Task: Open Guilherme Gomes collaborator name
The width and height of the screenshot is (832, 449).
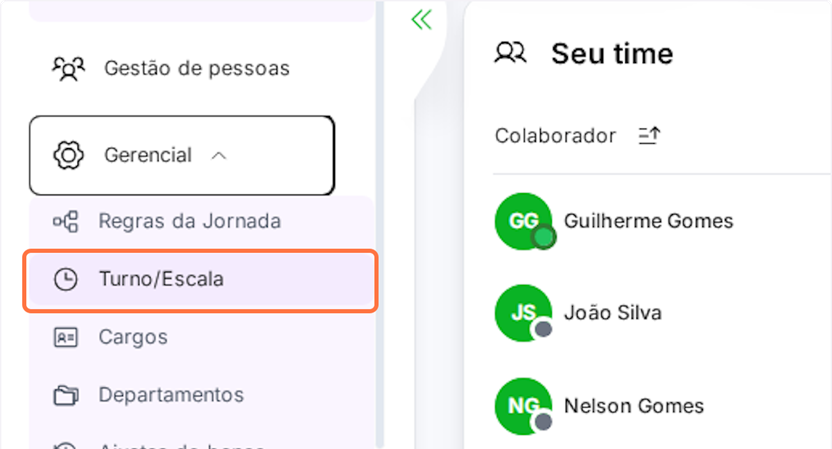Action: click(x=648, y=221)
